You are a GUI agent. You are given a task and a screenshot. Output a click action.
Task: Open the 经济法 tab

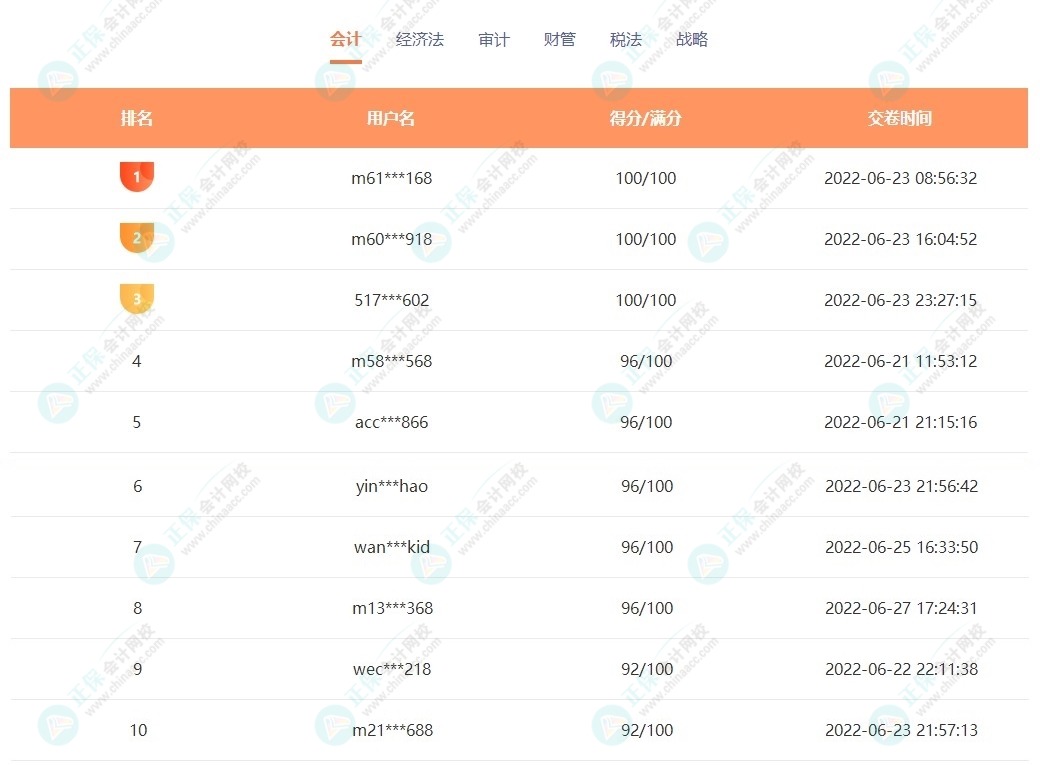[x=420, y=40]
